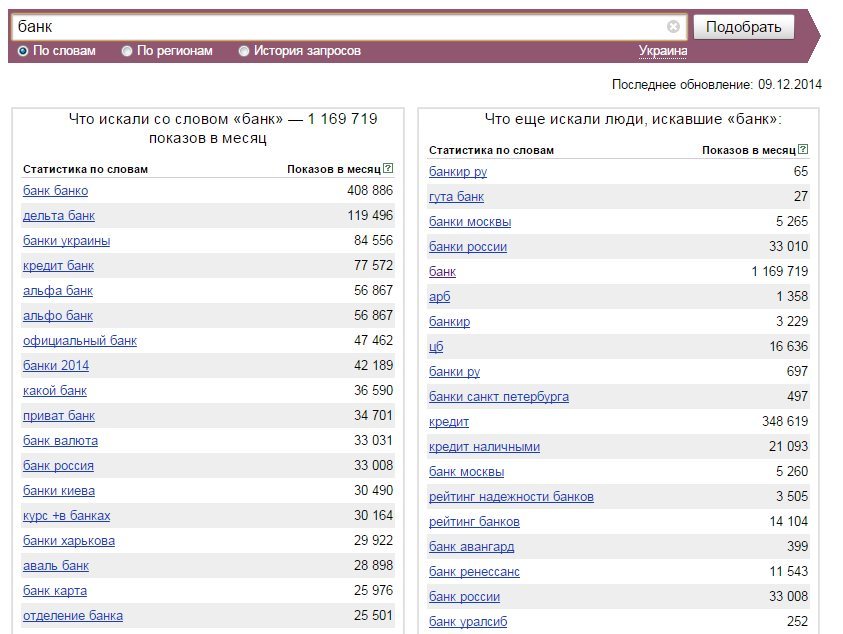
Task: Open help icon beside right 'Показов в месяц'
Action: (x=803, y=149)
